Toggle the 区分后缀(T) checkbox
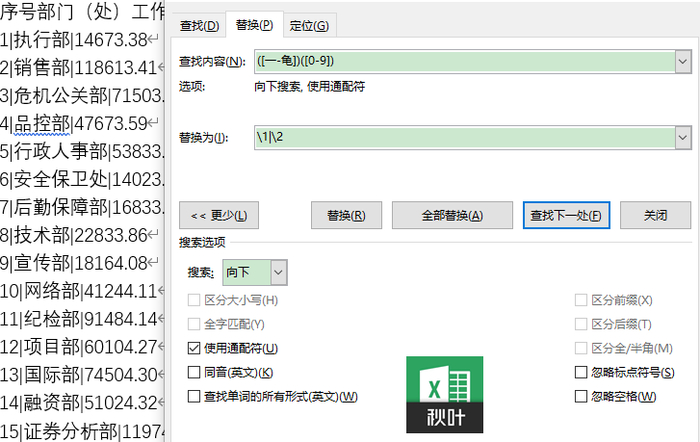This screenshot has height=442, width=700. click(581, 324)
